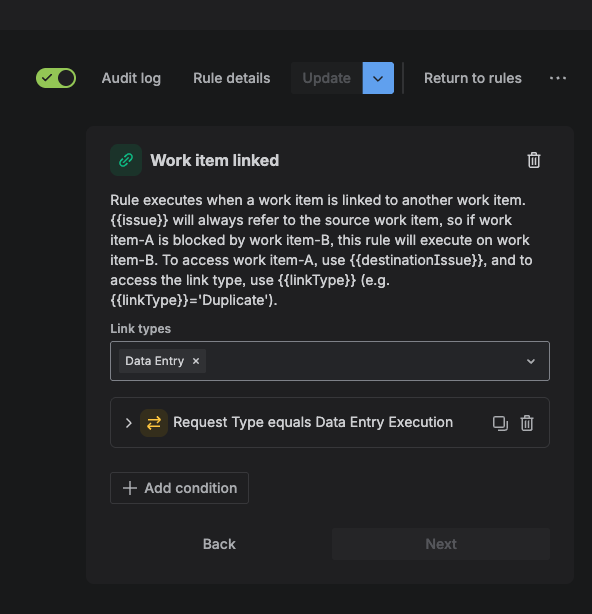592x614 pixels.
Task: Remove the Data Entry link type chip
Action: pos(196,361)
